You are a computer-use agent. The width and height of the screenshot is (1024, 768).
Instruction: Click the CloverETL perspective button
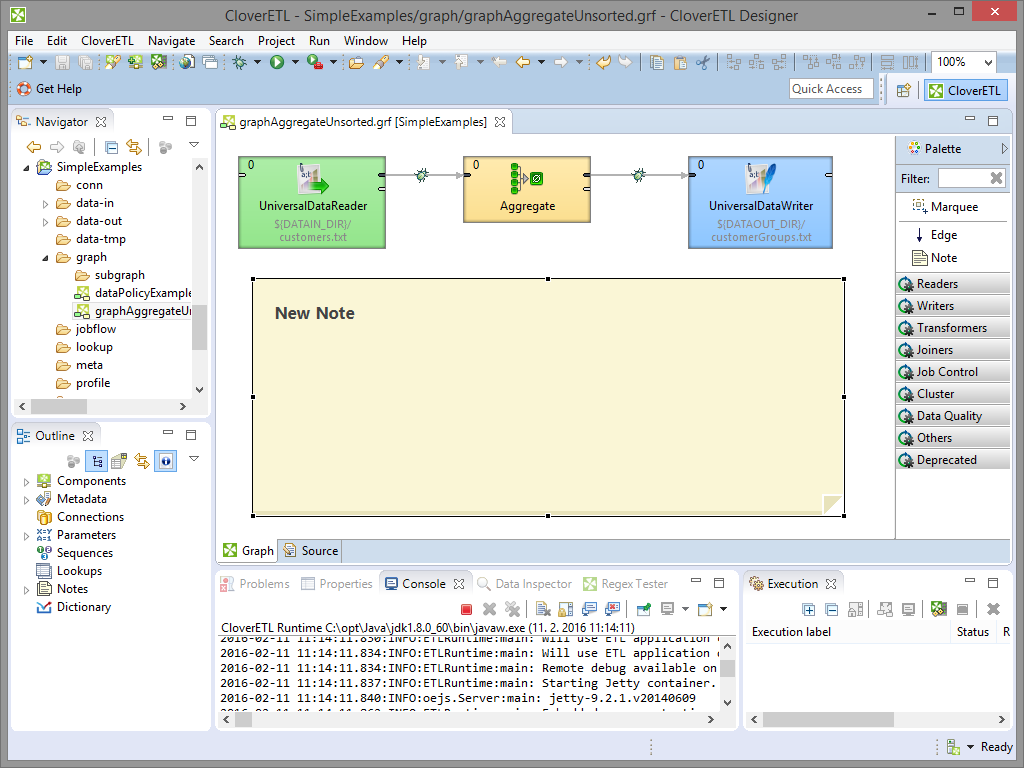tap(964, 90)
